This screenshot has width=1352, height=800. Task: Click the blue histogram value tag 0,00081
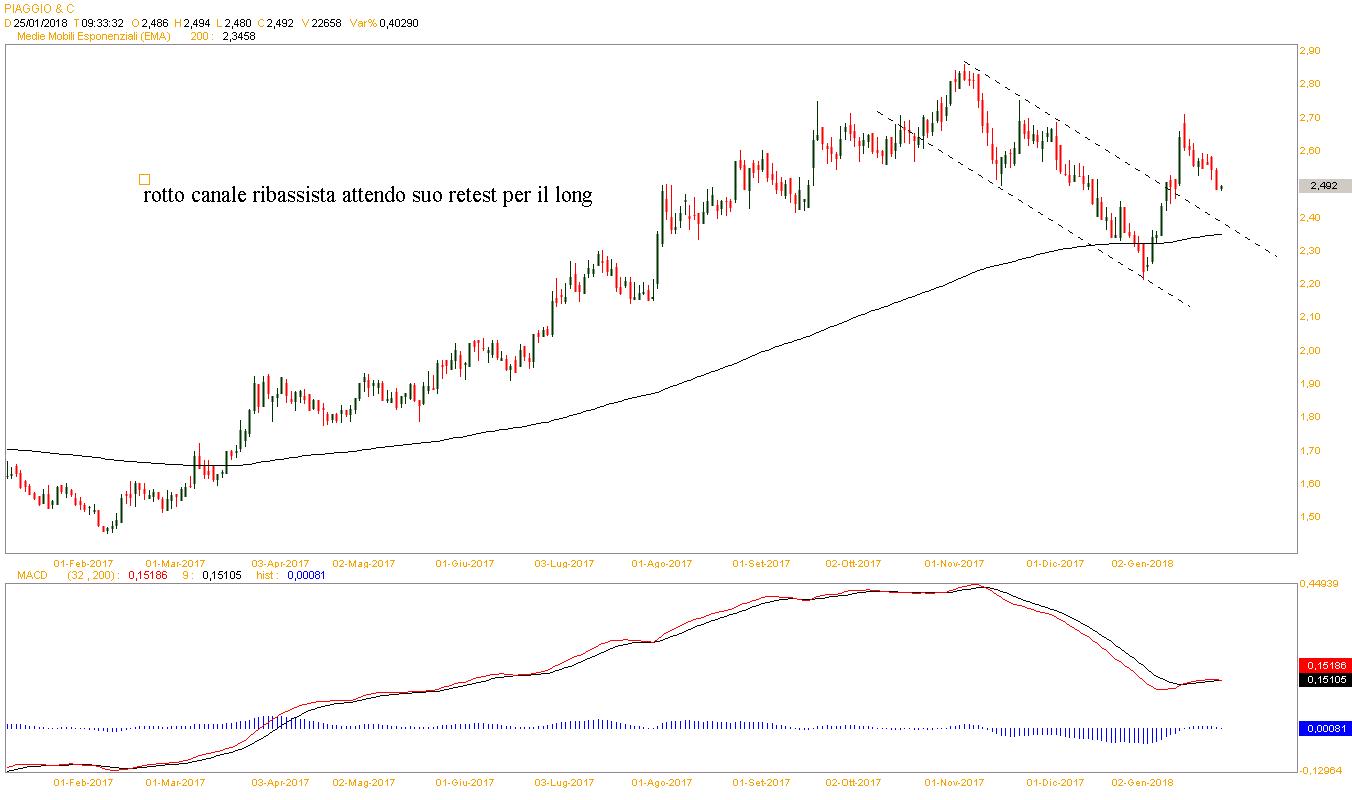pos(1324,728)
